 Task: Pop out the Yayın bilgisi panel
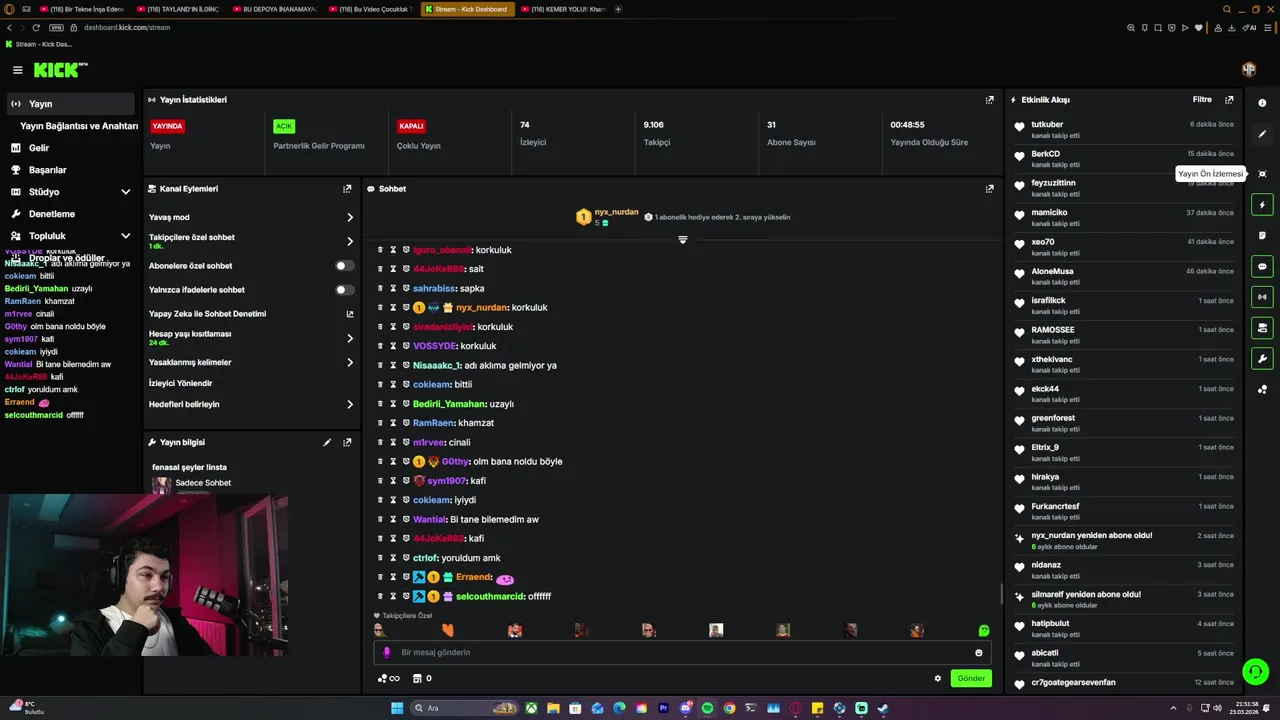(347, 442)
